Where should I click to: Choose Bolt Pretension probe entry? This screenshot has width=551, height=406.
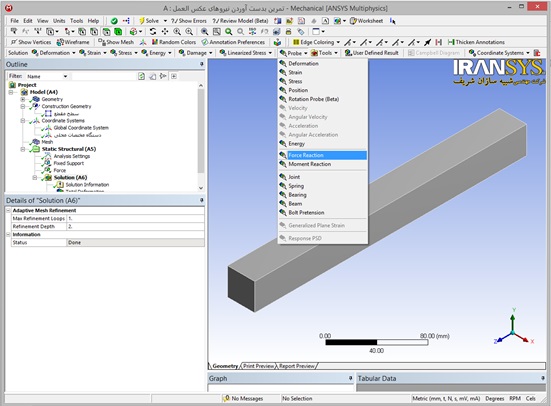(x=323, y=213)
